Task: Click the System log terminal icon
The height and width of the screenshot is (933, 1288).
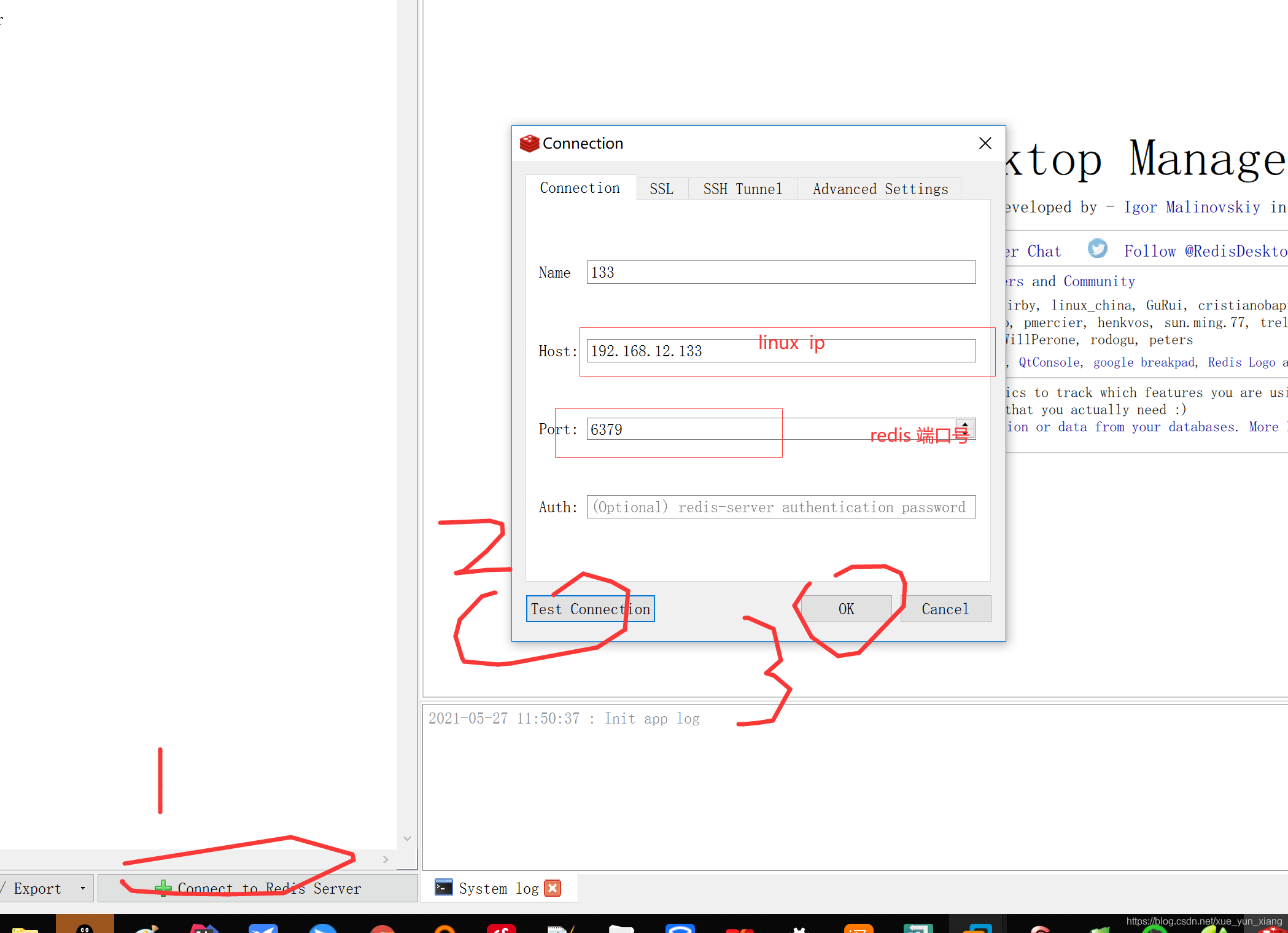Action: (443, 888)
